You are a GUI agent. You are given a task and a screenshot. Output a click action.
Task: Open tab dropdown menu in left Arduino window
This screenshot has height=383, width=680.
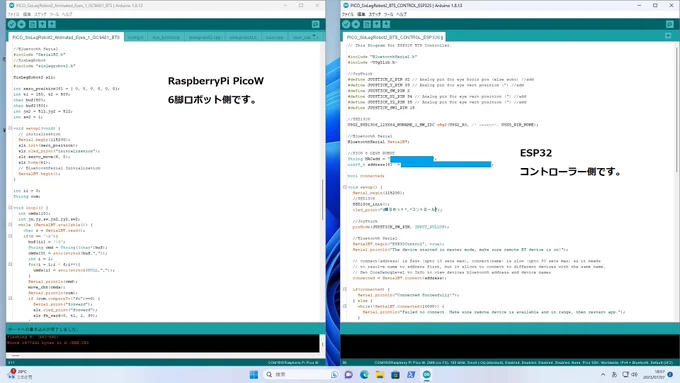(x=314, y=36)
